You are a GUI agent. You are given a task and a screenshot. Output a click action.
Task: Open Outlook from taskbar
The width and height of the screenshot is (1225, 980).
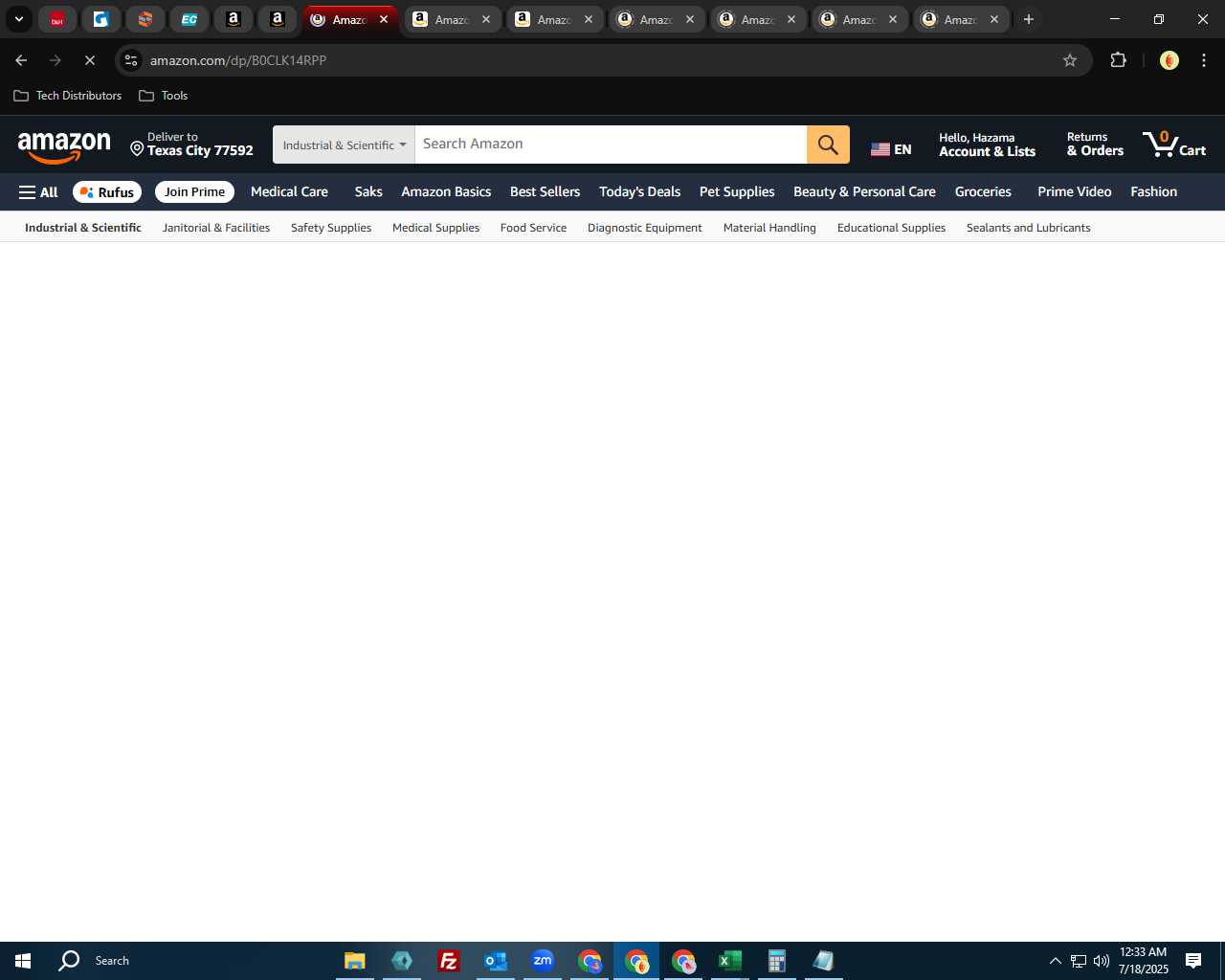pyautogui.click(x=495, y=961)
